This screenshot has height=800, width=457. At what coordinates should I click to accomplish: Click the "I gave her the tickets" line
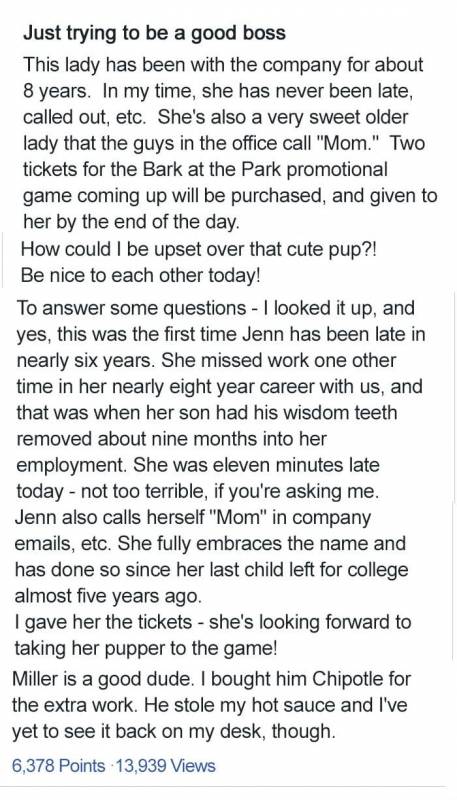(213, 622)
